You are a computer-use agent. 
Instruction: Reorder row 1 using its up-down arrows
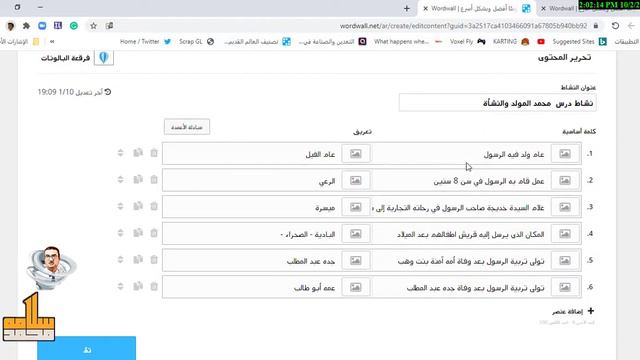pyautogui.click(x=120, y=153)
